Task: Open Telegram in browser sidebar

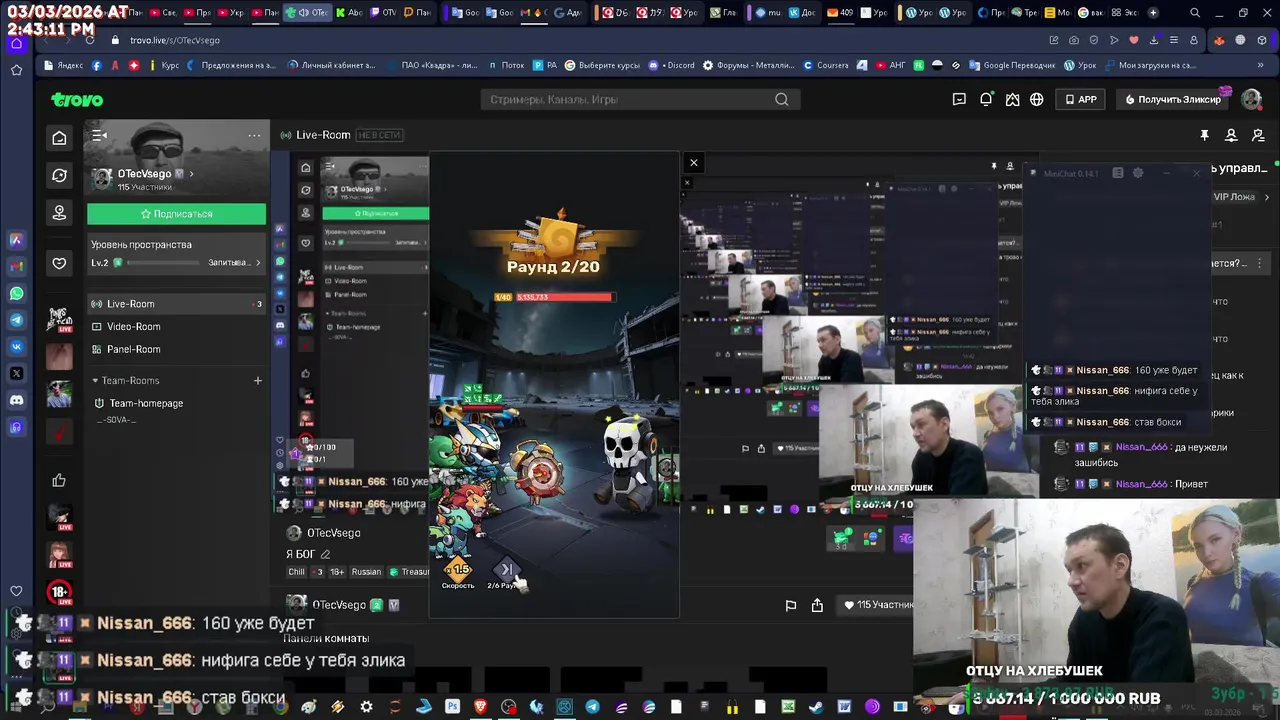Action: tap(16, 320)
